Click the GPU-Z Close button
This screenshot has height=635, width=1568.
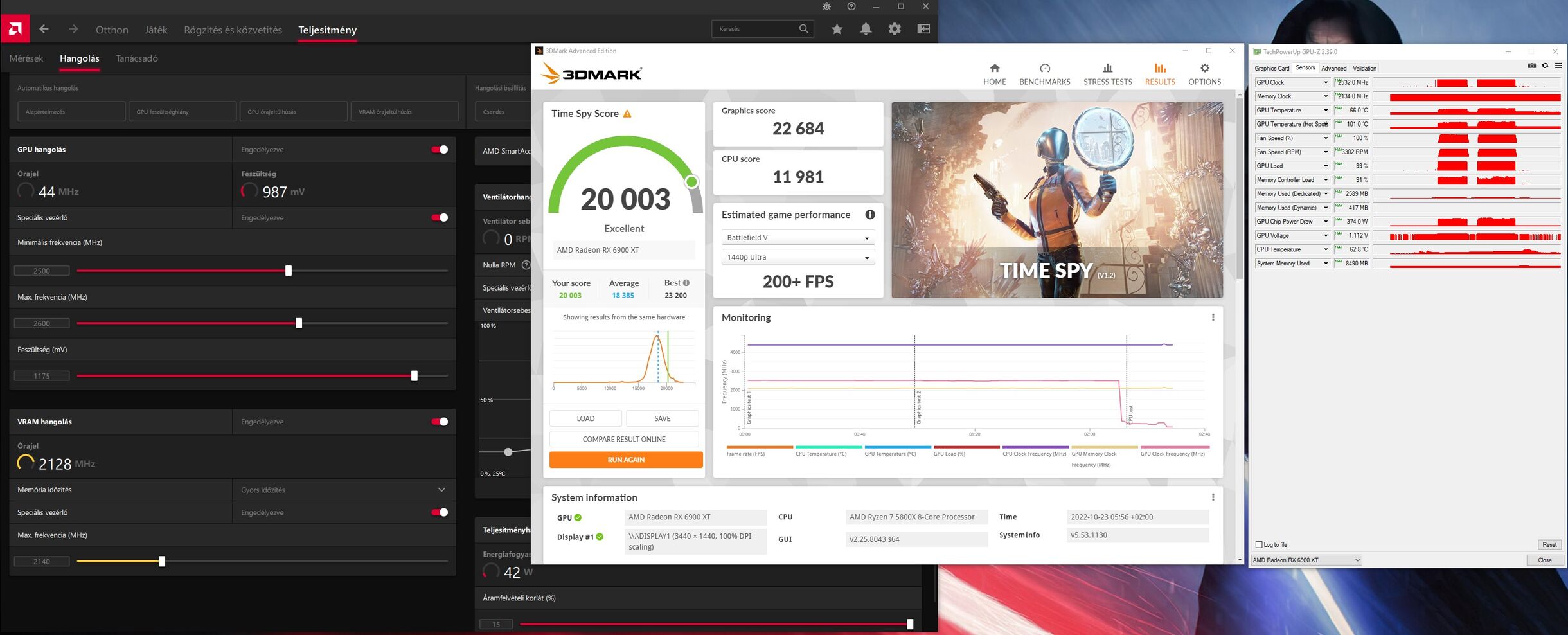point(1544,560)
